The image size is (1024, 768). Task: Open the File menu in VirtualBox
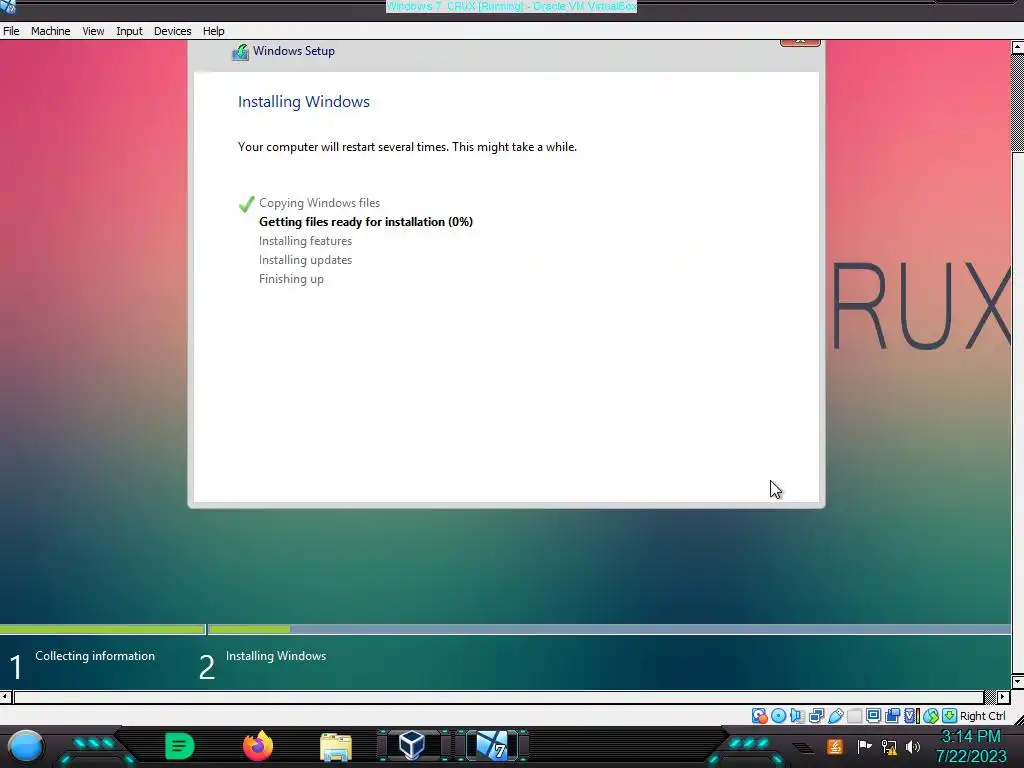click(11, 31)
